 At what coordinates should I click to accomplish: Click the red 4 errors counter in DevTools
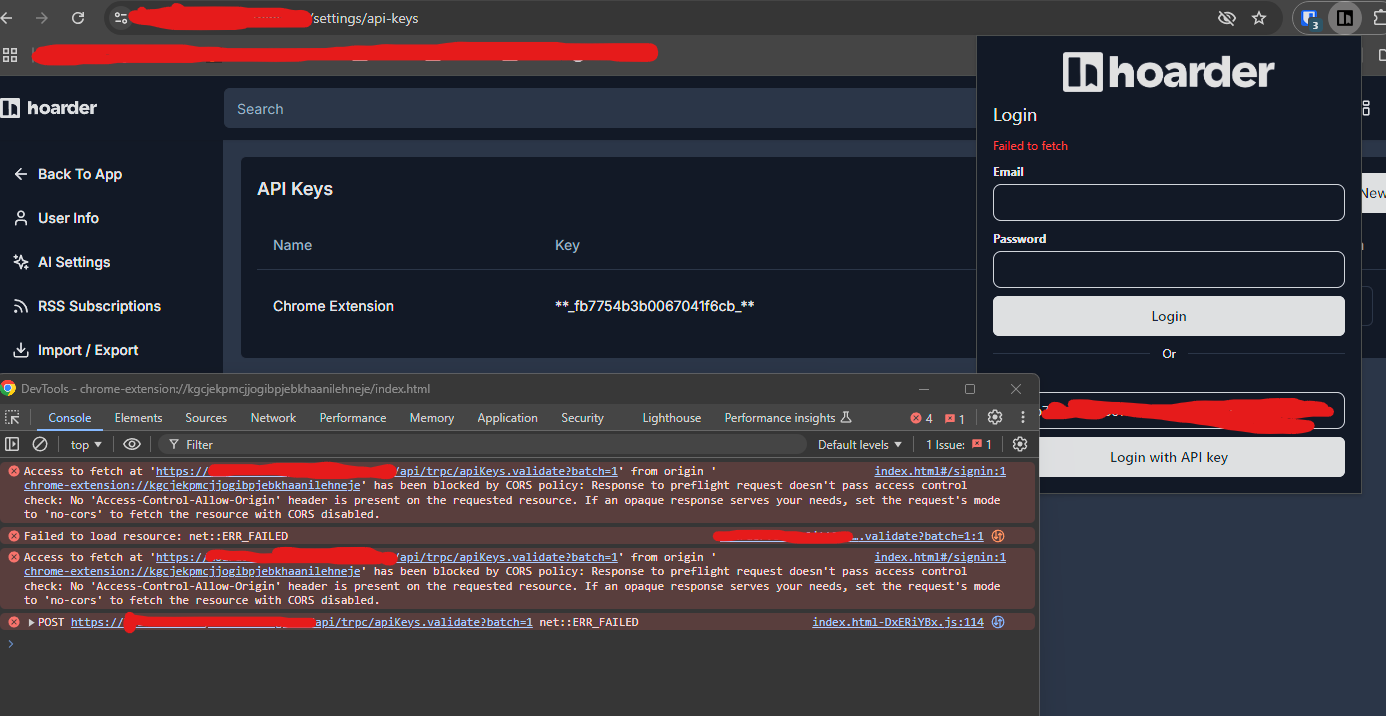(x=922, y=418)
